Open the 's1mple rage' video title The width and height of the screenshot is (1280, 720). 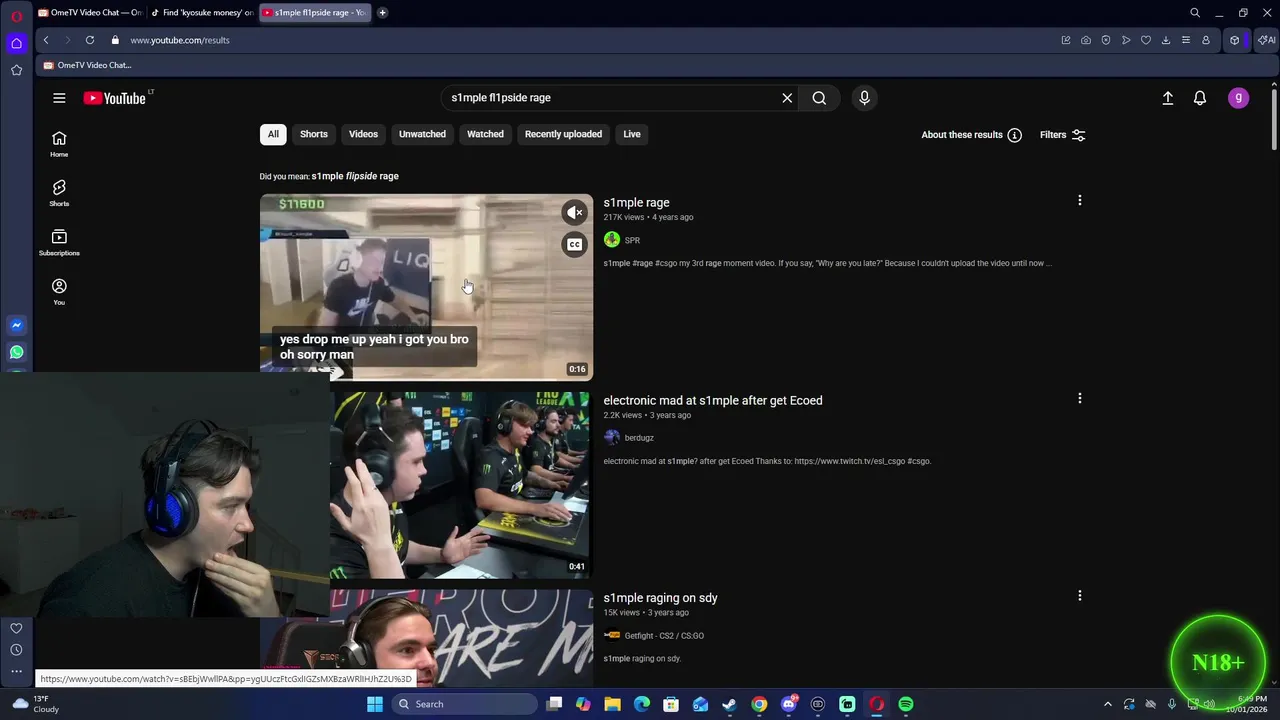point(636,203)
